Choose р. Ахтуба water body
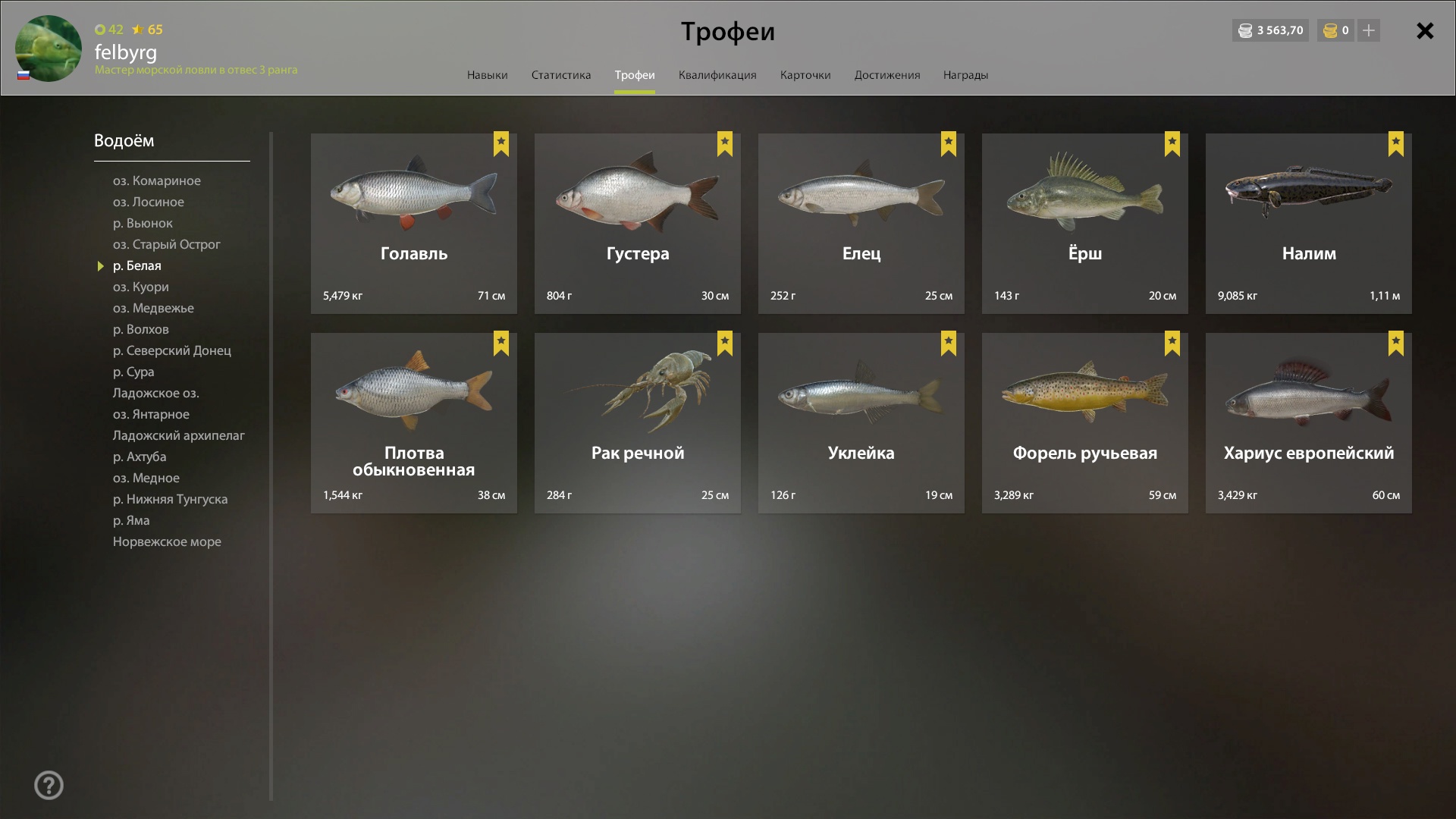The height and width of the screenshot is (819, 1456). [140, 457]
